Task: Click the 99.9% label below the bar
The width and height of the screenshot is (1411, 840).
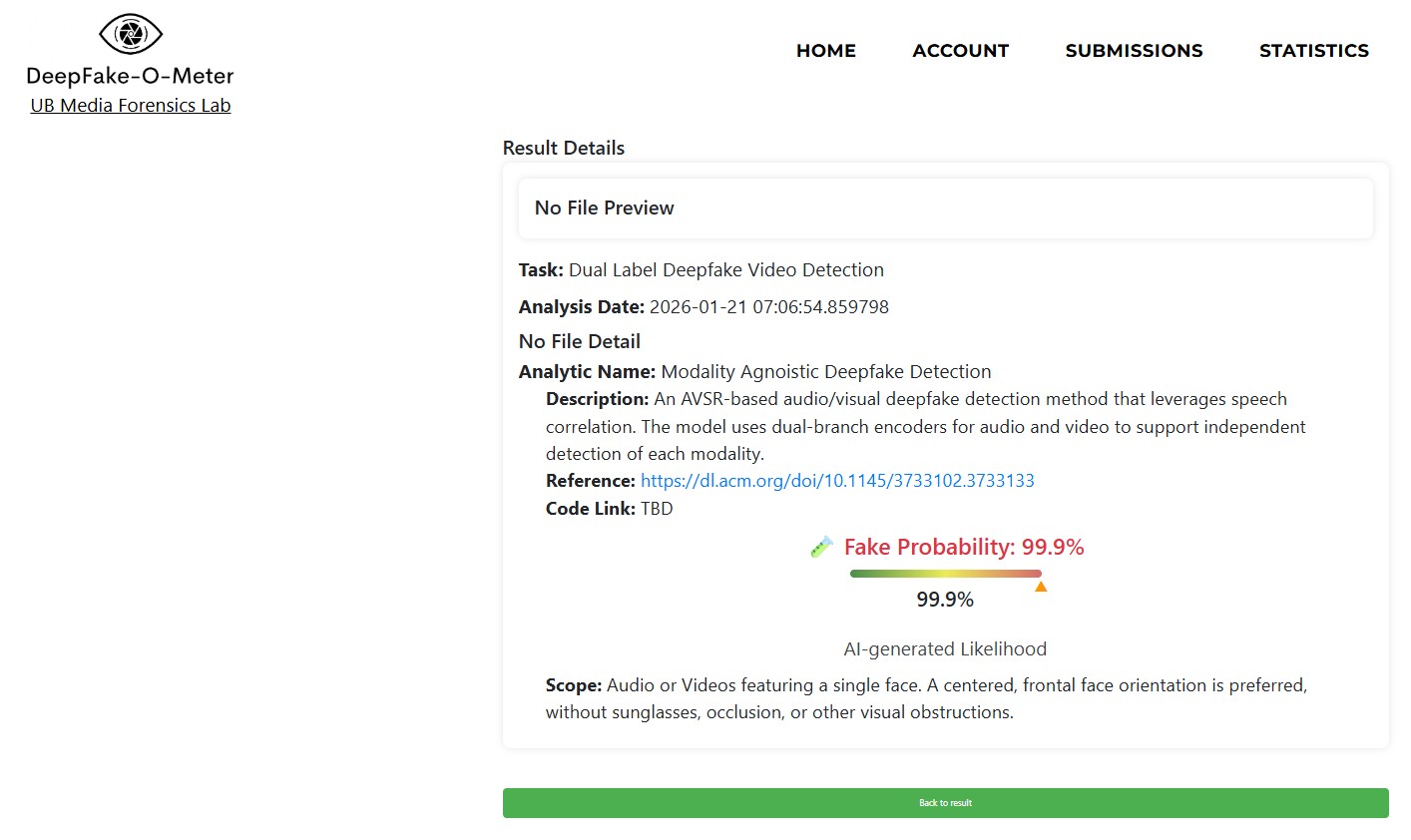Action: click(x=945, y=600)
